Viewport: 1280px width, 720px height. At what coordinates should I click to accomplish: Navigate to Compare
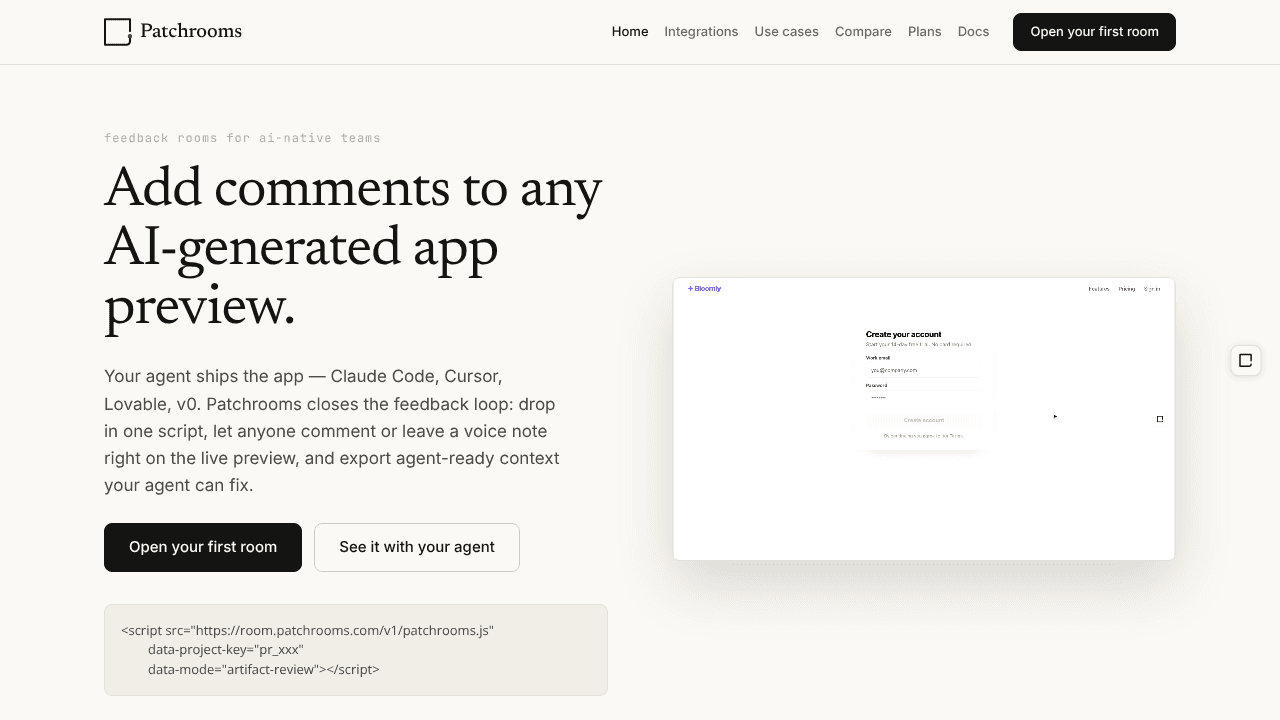click(x=863, y=32)
